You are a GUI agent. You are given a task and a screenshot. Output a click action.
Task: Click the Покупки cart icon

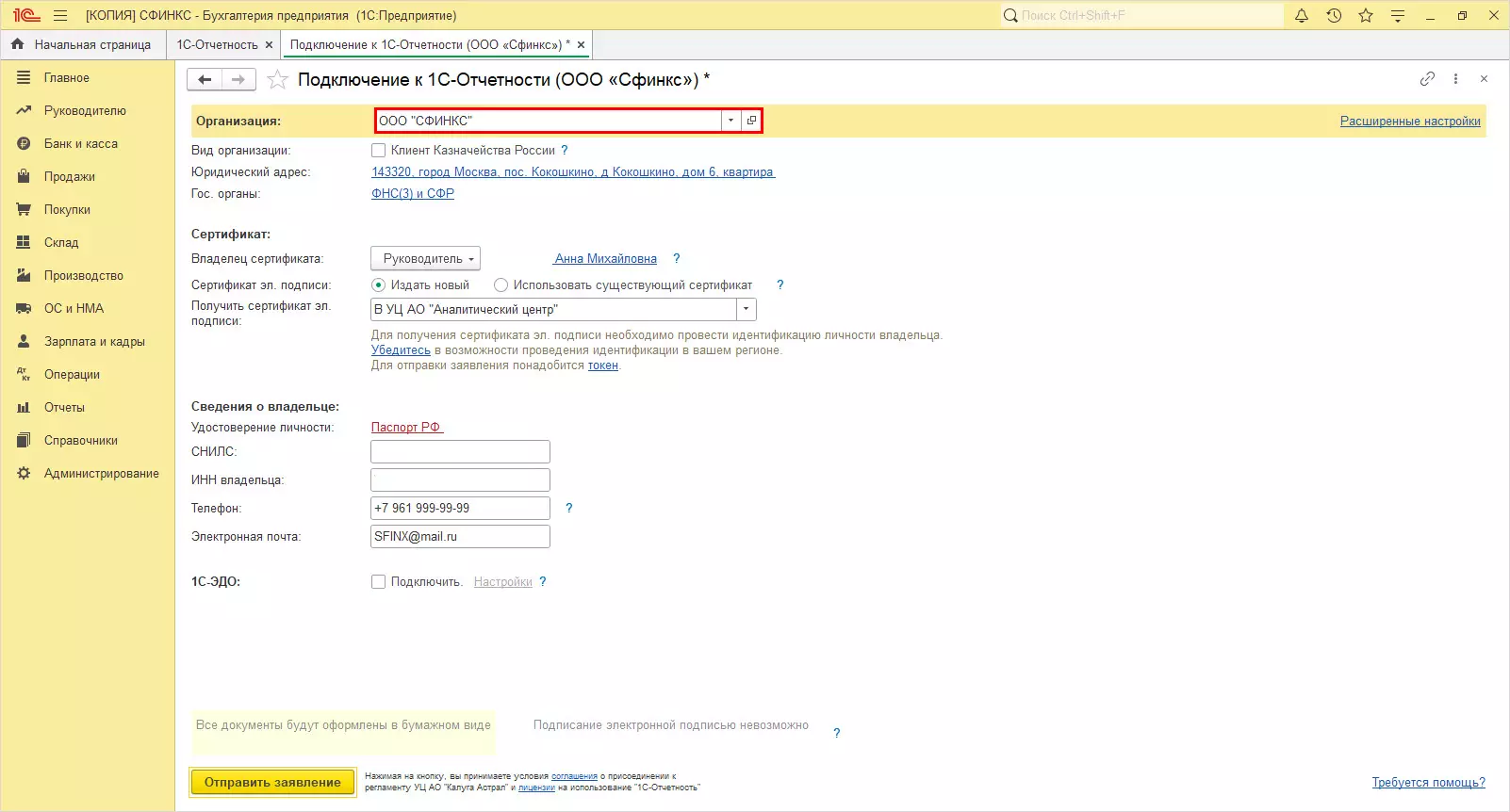(24, 209)
